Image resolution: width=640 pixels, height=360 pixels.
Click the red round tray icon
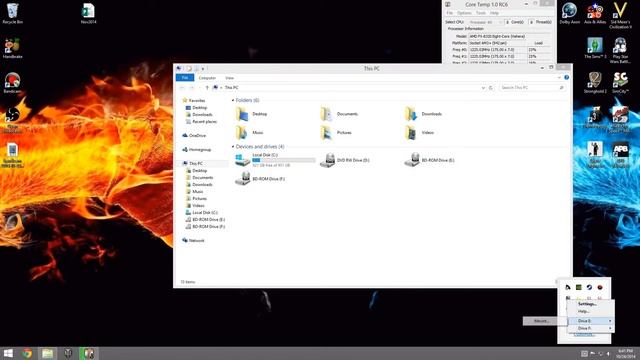pos(600,287)
